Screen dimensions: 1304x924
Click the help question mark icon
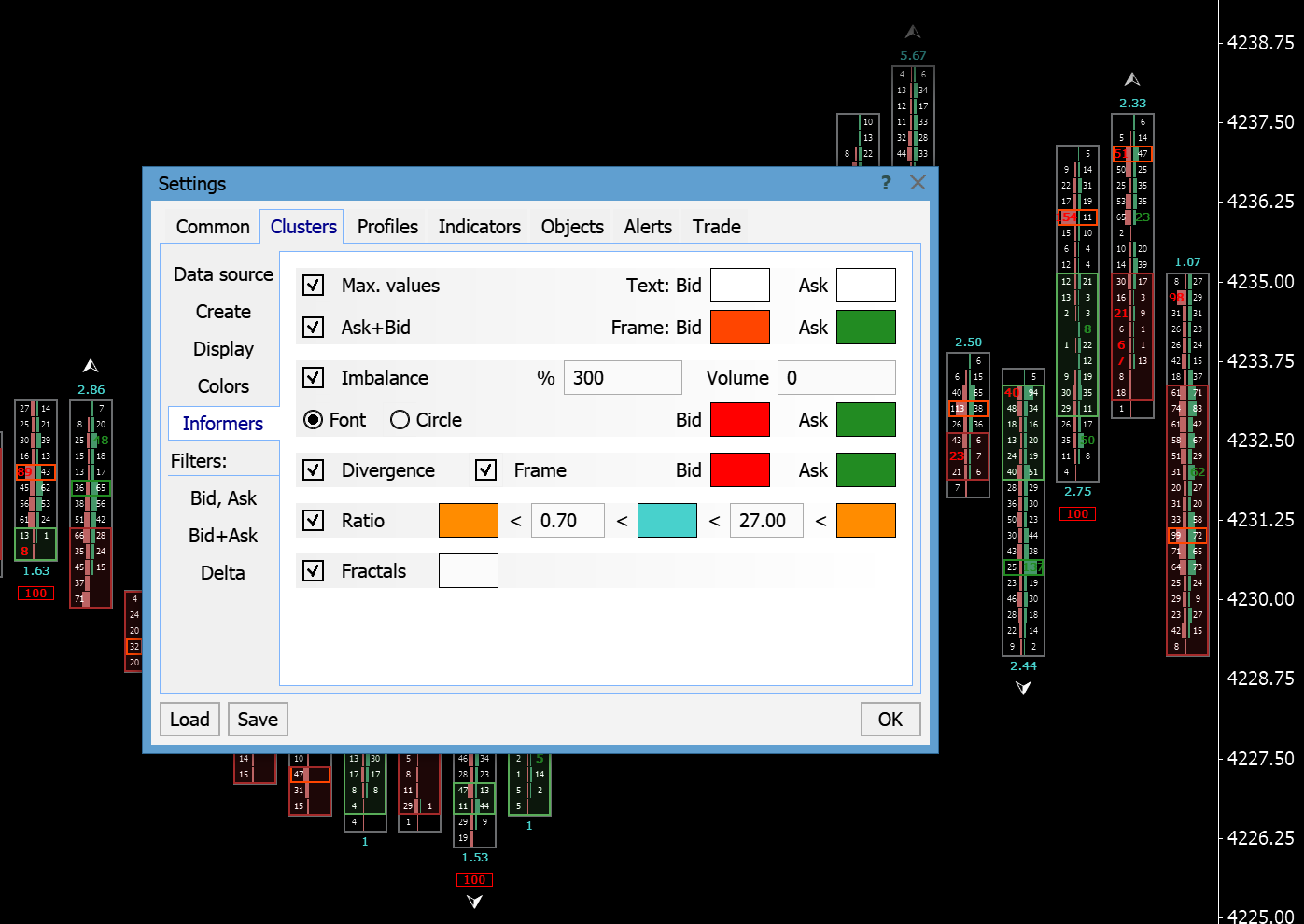click(886, 183)
